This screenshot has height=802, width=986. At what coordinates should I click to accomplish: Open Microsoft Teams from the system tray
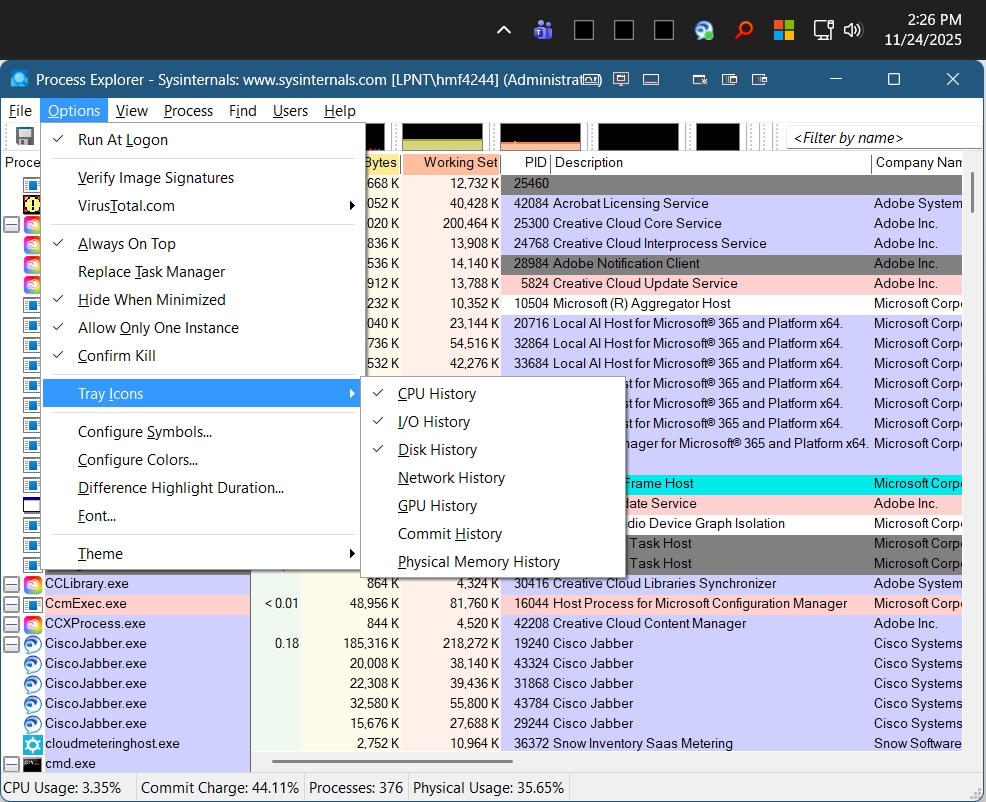[543, 30]
